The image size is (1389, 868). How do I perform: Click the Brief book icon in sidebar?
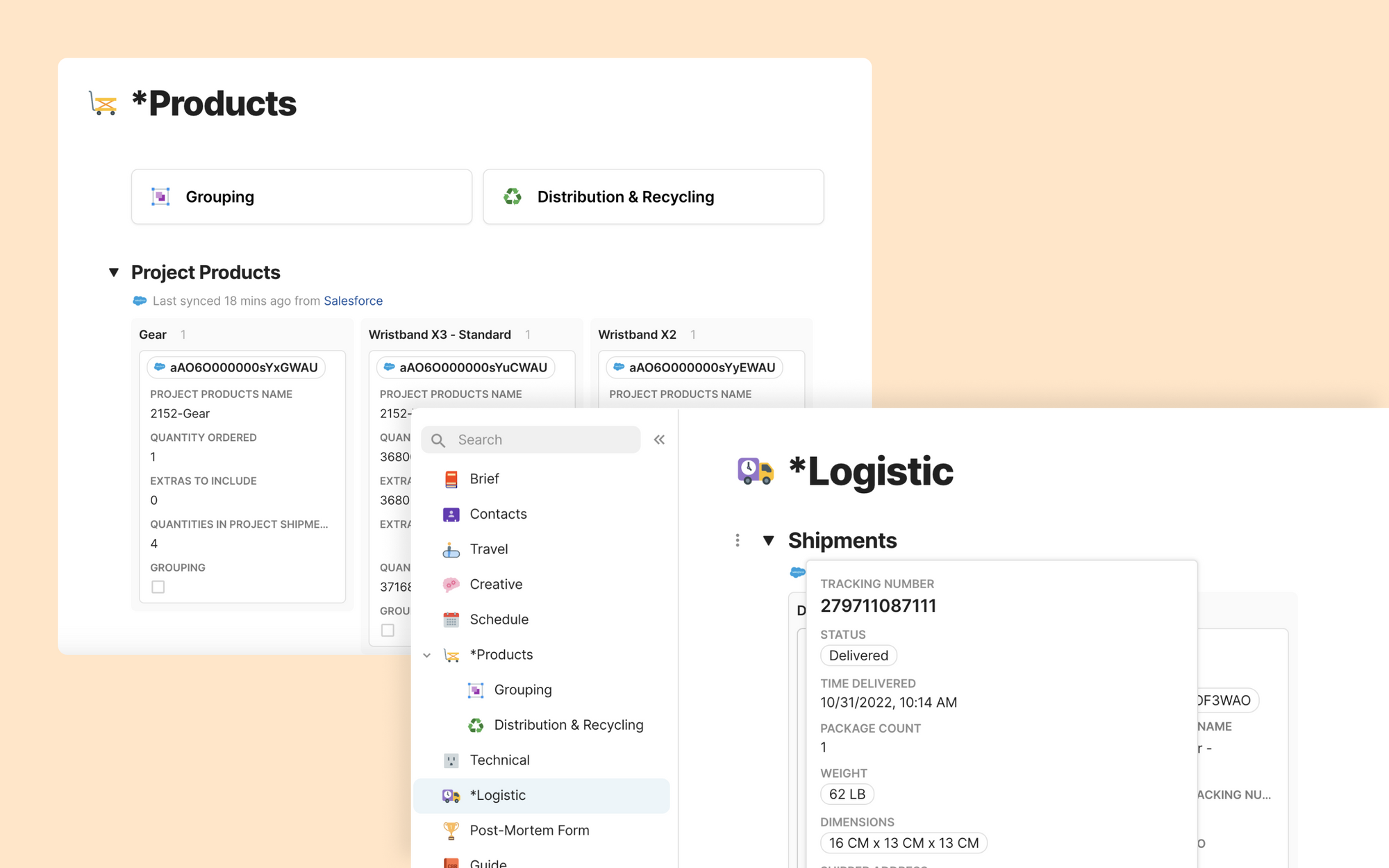click(451, 479)
